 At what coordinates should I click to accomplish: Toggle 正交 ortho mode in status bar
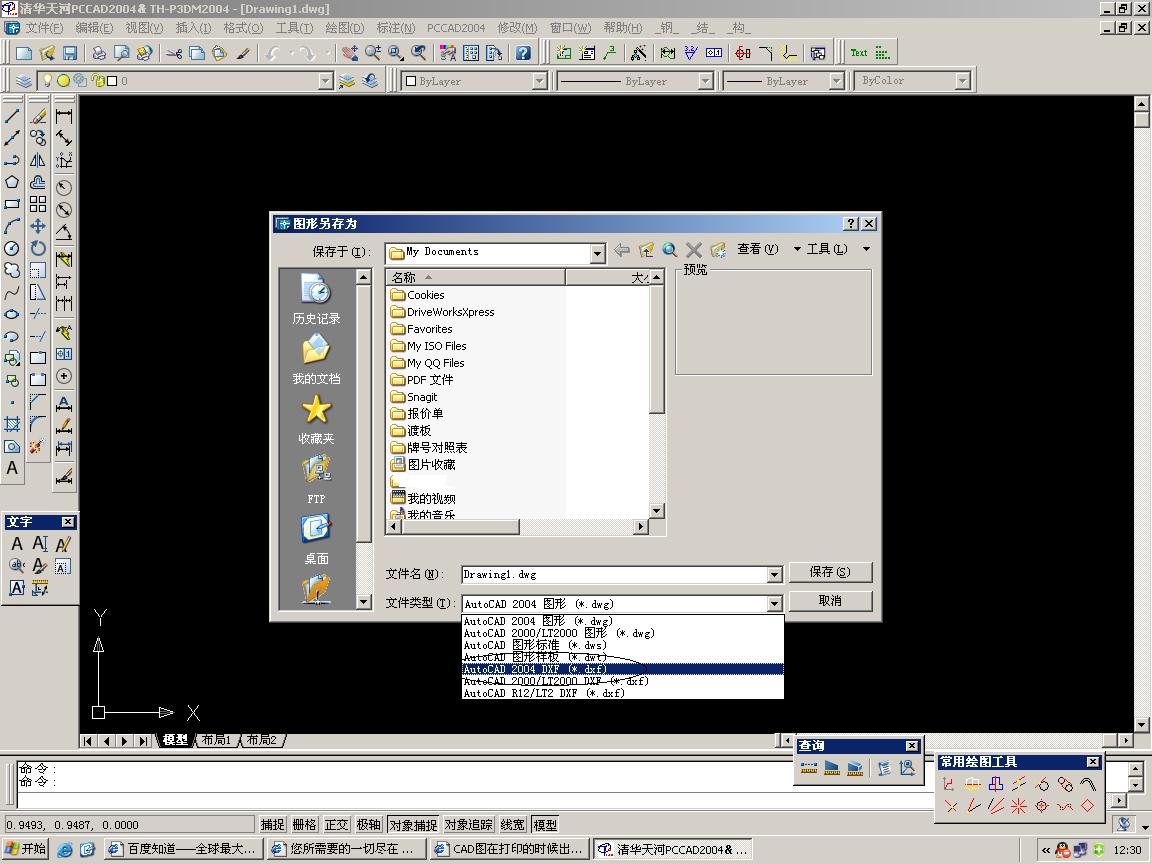(336, 825)
